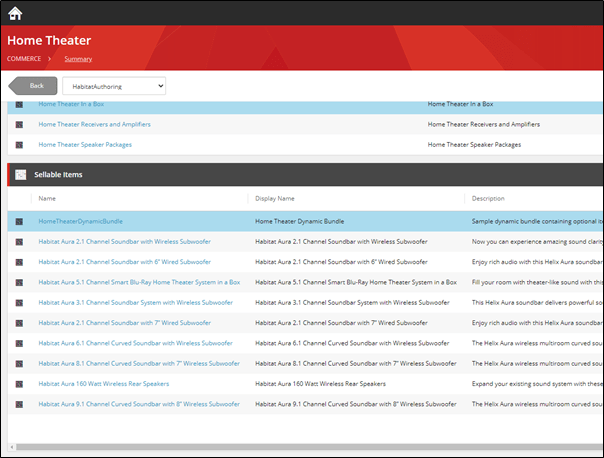The width and height of the screenshot is (604, 458).
Task: Select description 'This Helix Aura soundbar delivers powerful'
Action: pos(537,303)
